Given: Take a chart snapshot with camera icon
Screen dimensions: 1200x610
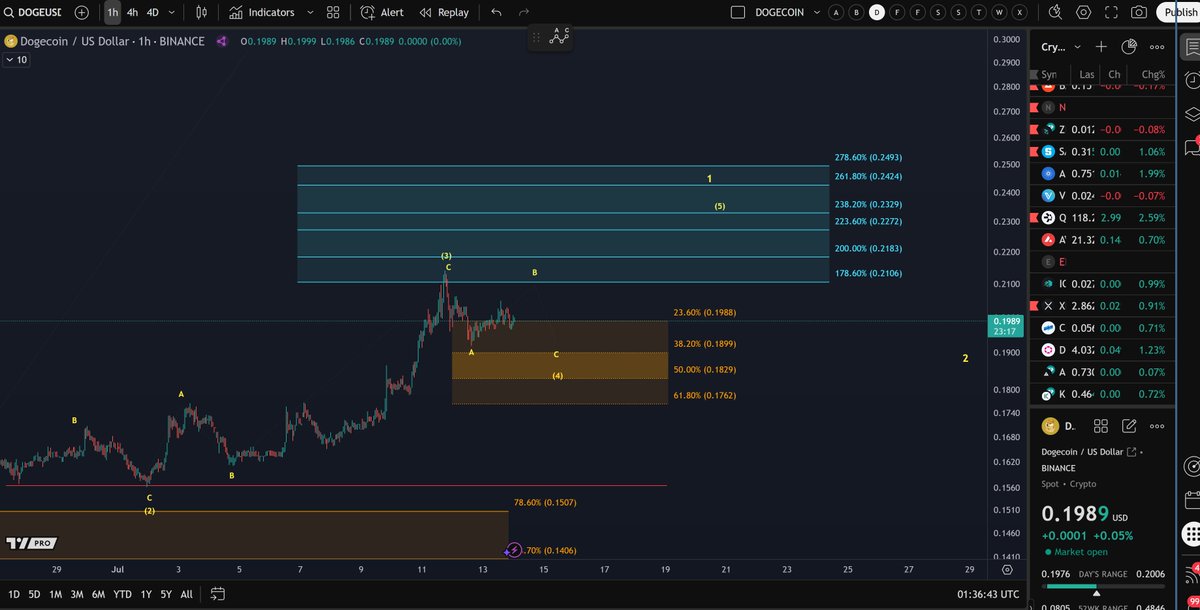Looking at the screenshot, I should tap(1139, 12).
